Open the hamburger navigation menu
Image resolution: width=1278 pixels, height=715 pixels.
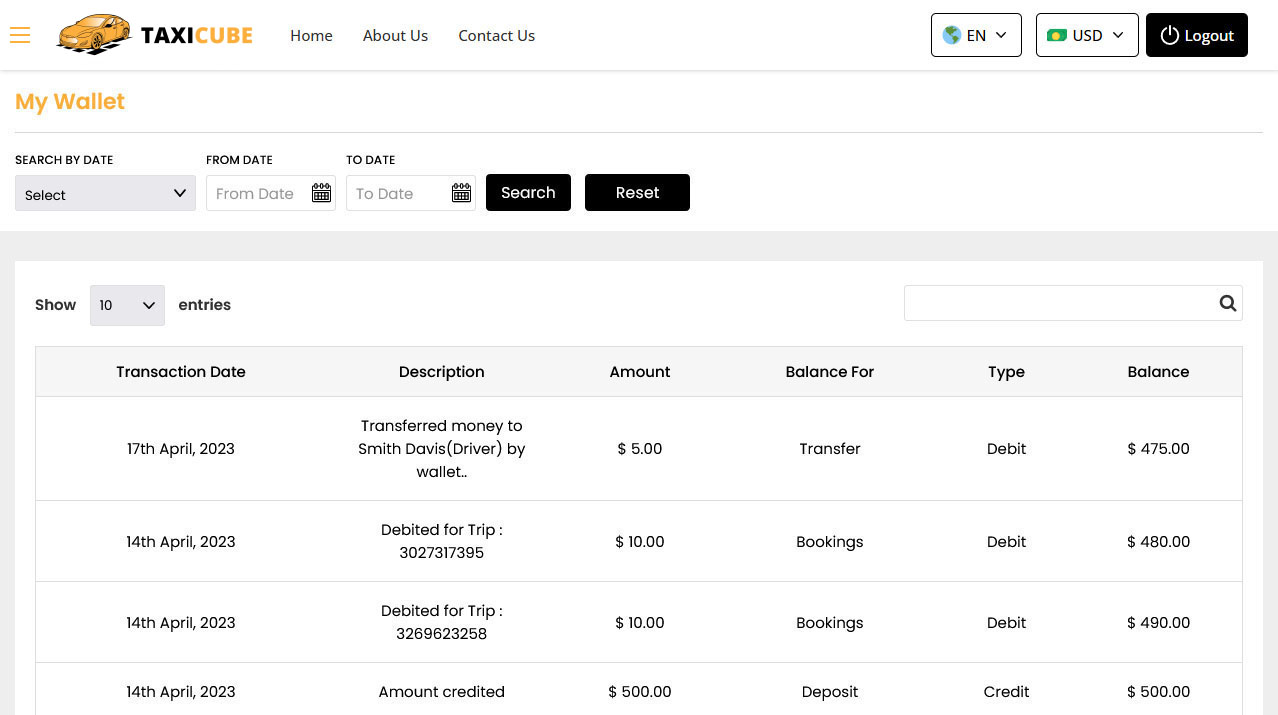click(20, 35)
